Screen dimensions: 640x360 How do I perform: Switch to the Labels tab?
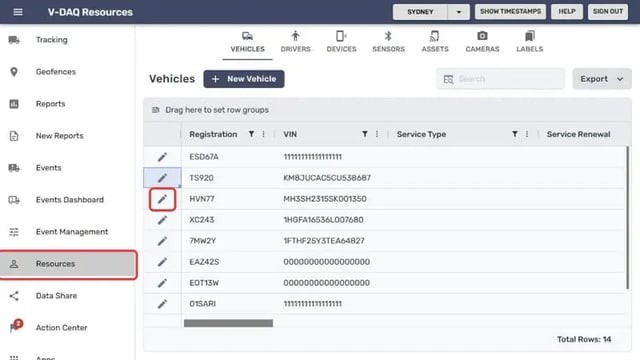click(529, 42)
